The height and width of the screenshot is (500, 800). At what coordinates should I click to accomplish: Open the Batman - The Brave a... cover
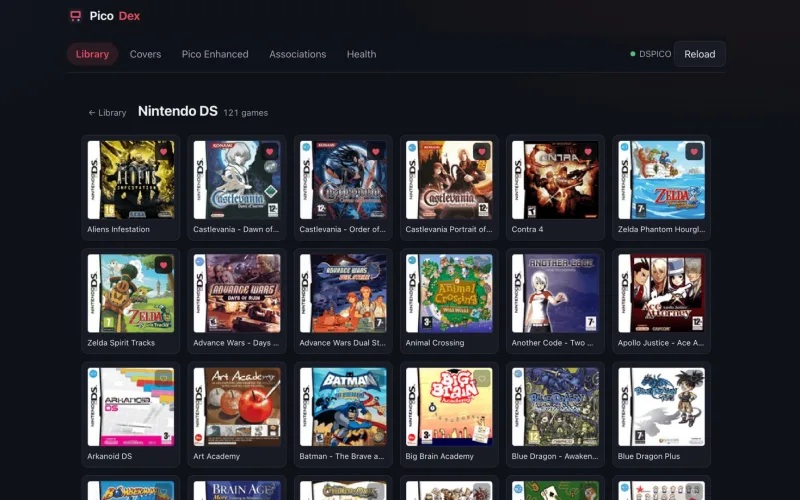[x=343, y=406]
